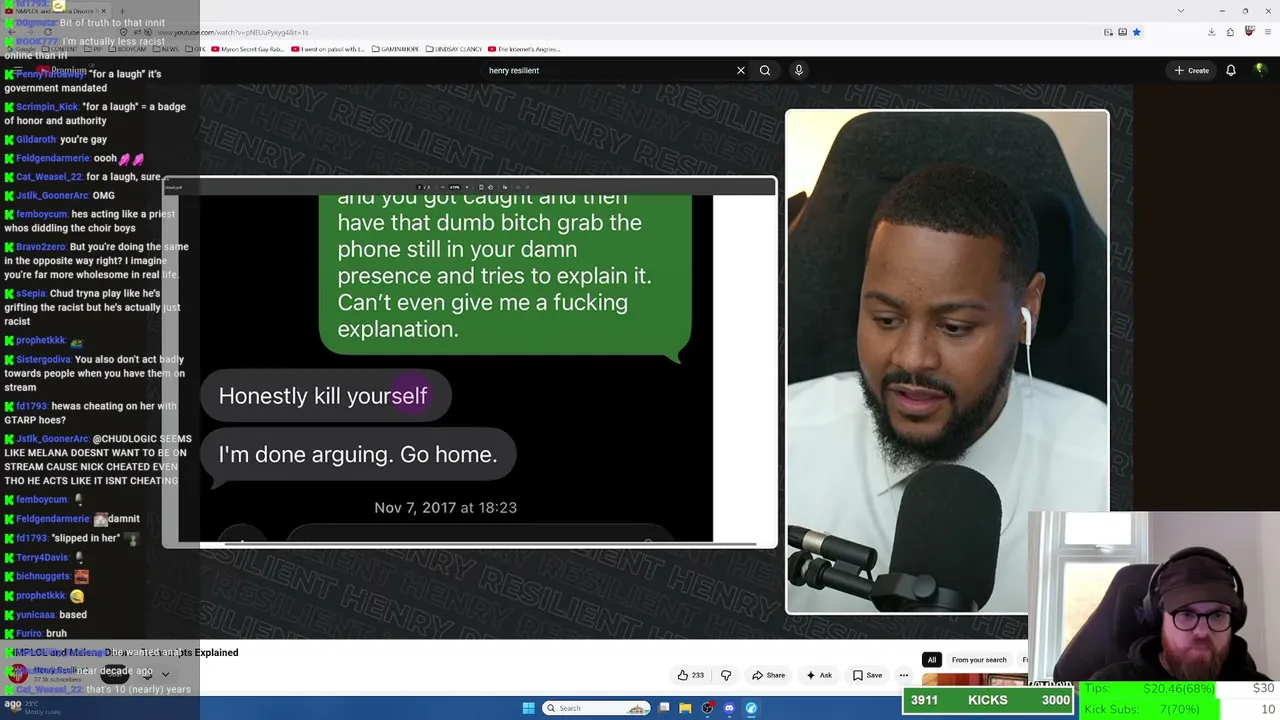Click the video of the bearded man in white shirt
This screenshot has width=1280, height=720.
pos(947,360)
